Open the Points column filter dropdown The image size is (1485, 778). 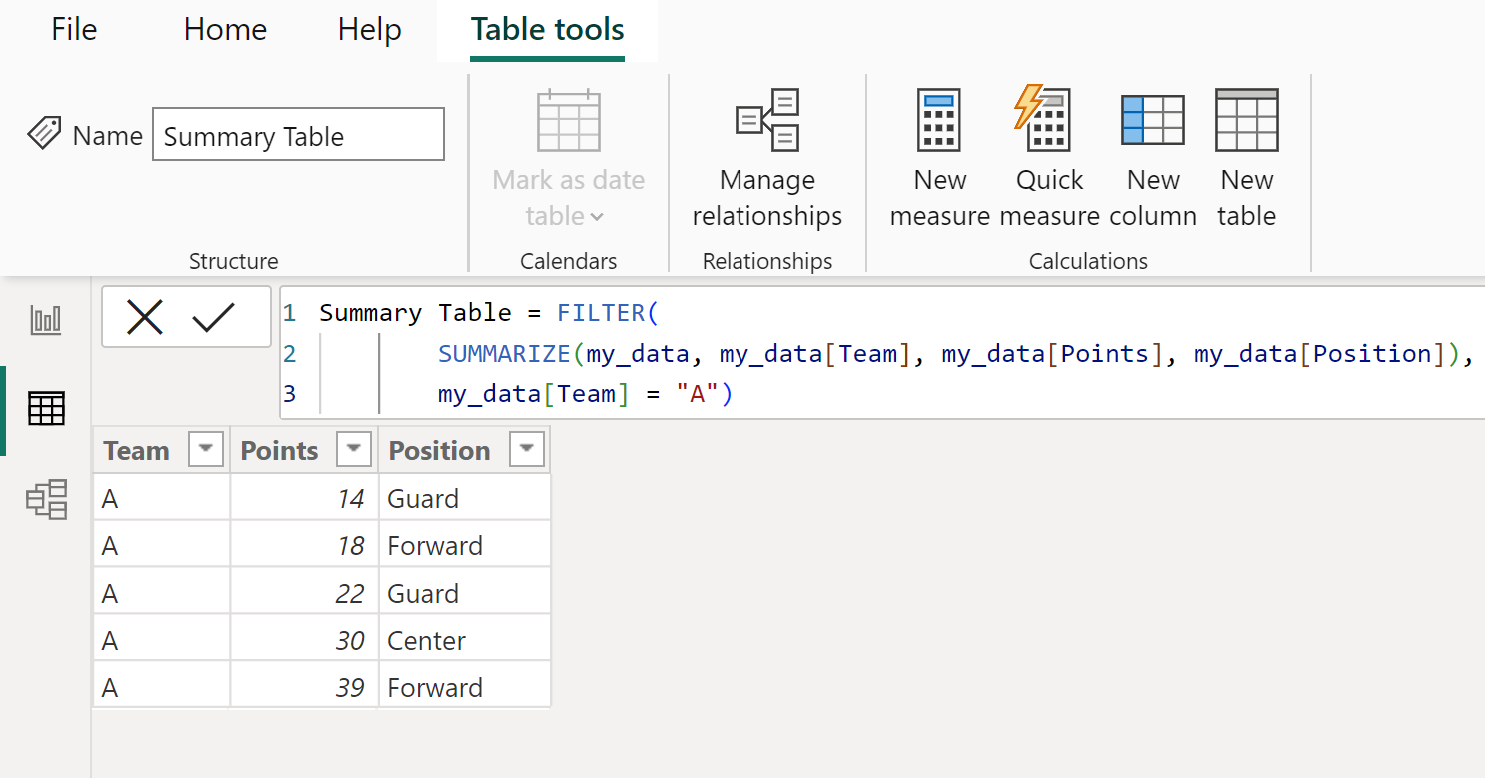pyautogui.click(x=354, y=449)
